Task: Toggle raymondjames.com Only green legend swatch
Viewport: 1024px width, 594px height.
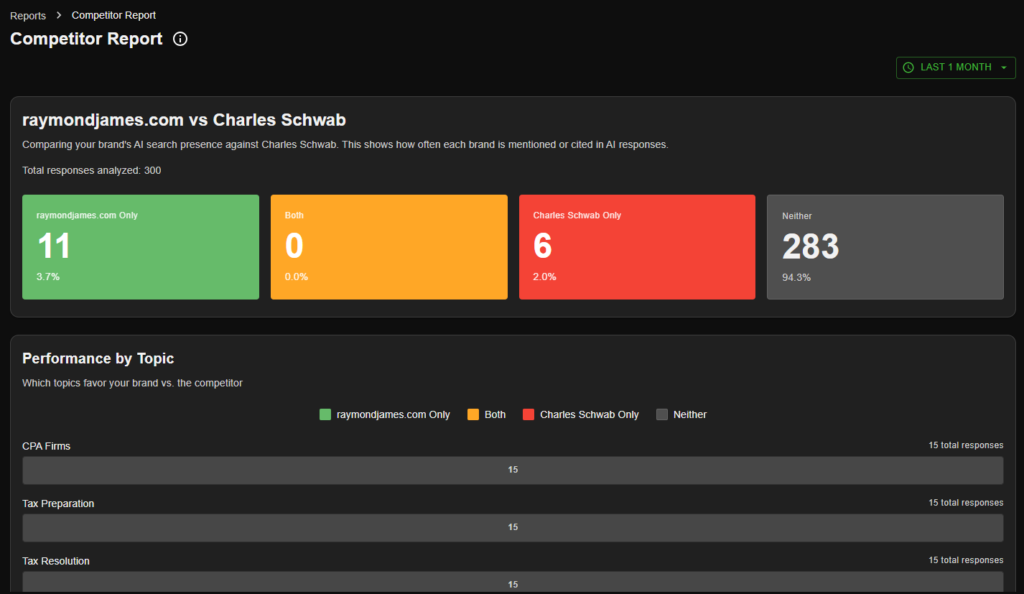Action: [x=325, y=414]
